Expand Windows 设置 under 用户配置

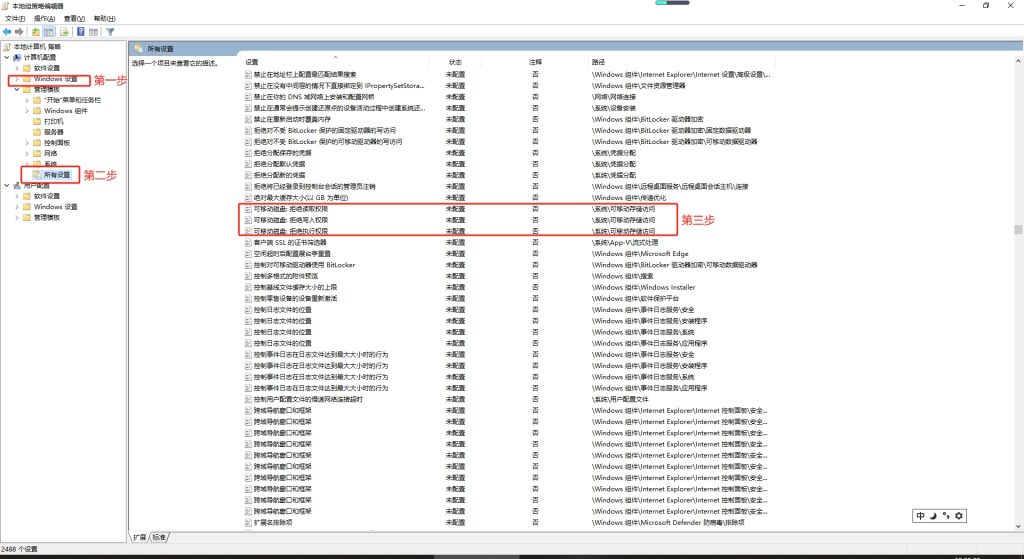point(17,207)
